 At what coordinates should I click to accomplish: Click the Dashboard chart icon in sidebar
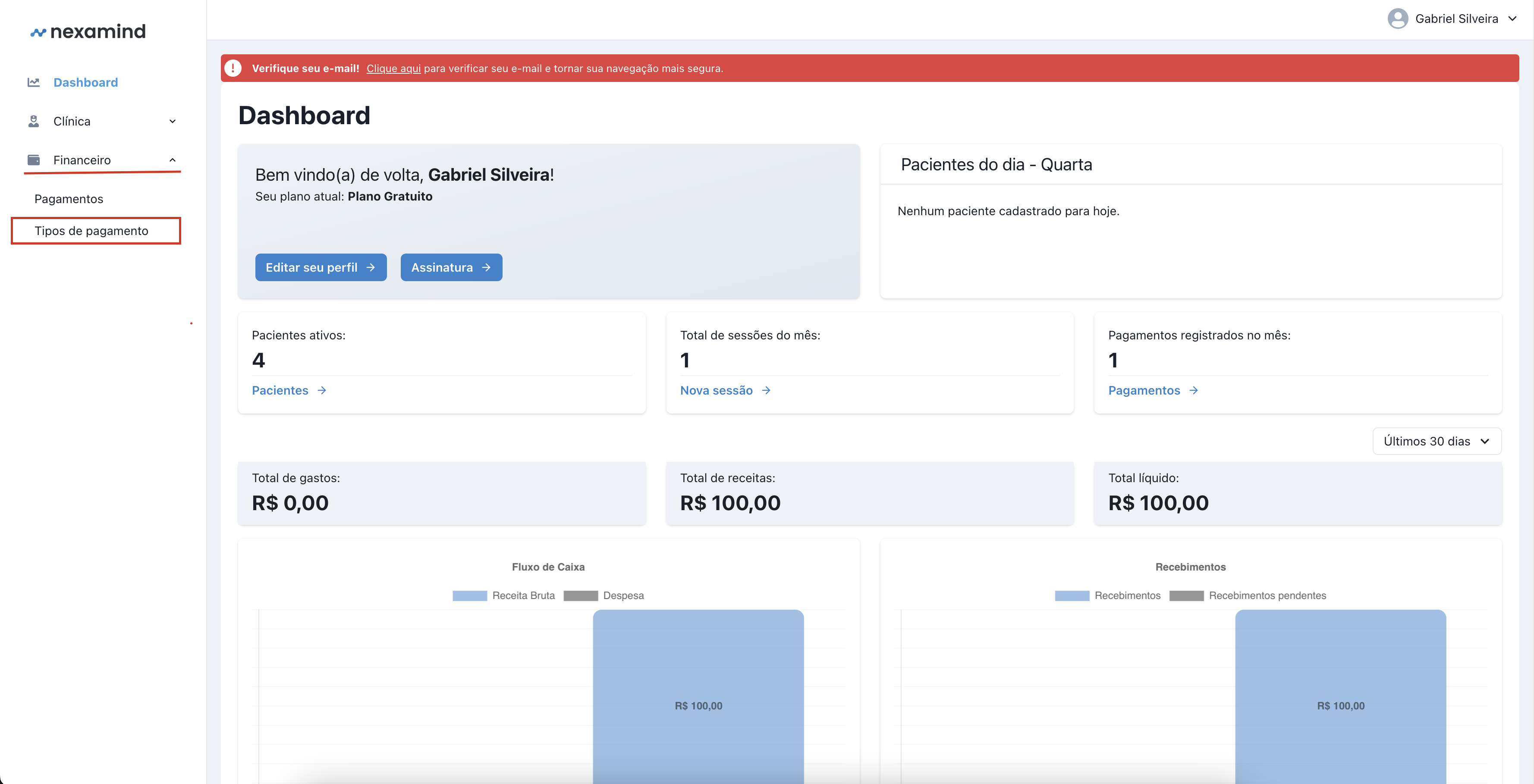(33, 82)
